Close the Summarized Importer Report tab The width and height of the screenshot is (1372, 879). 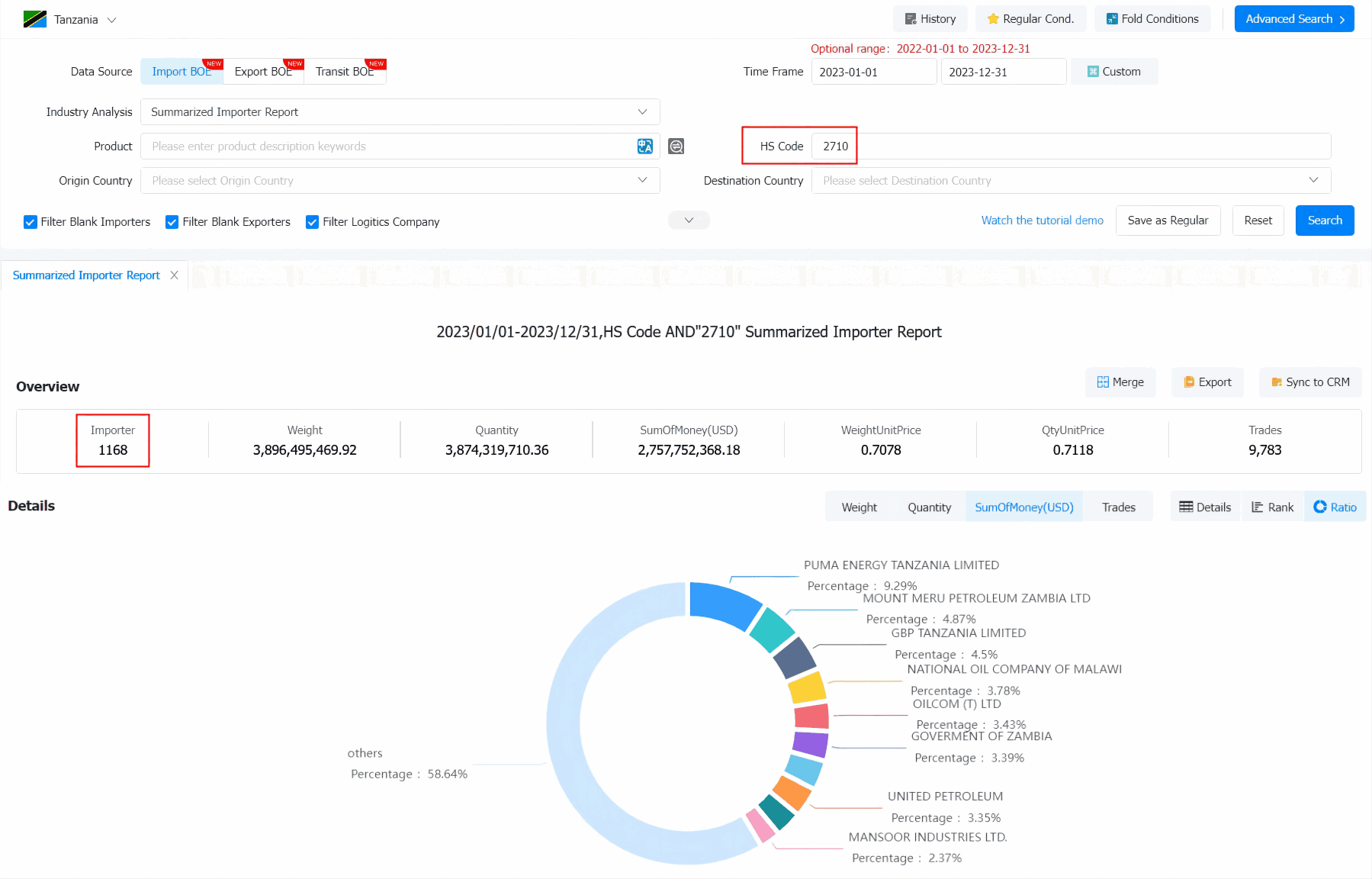click(x=175, y=275)
